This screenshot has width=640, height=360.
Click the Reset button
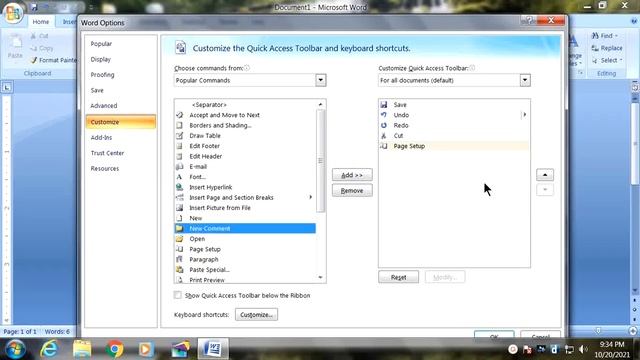pyautogui.click(x=398, y=277)
